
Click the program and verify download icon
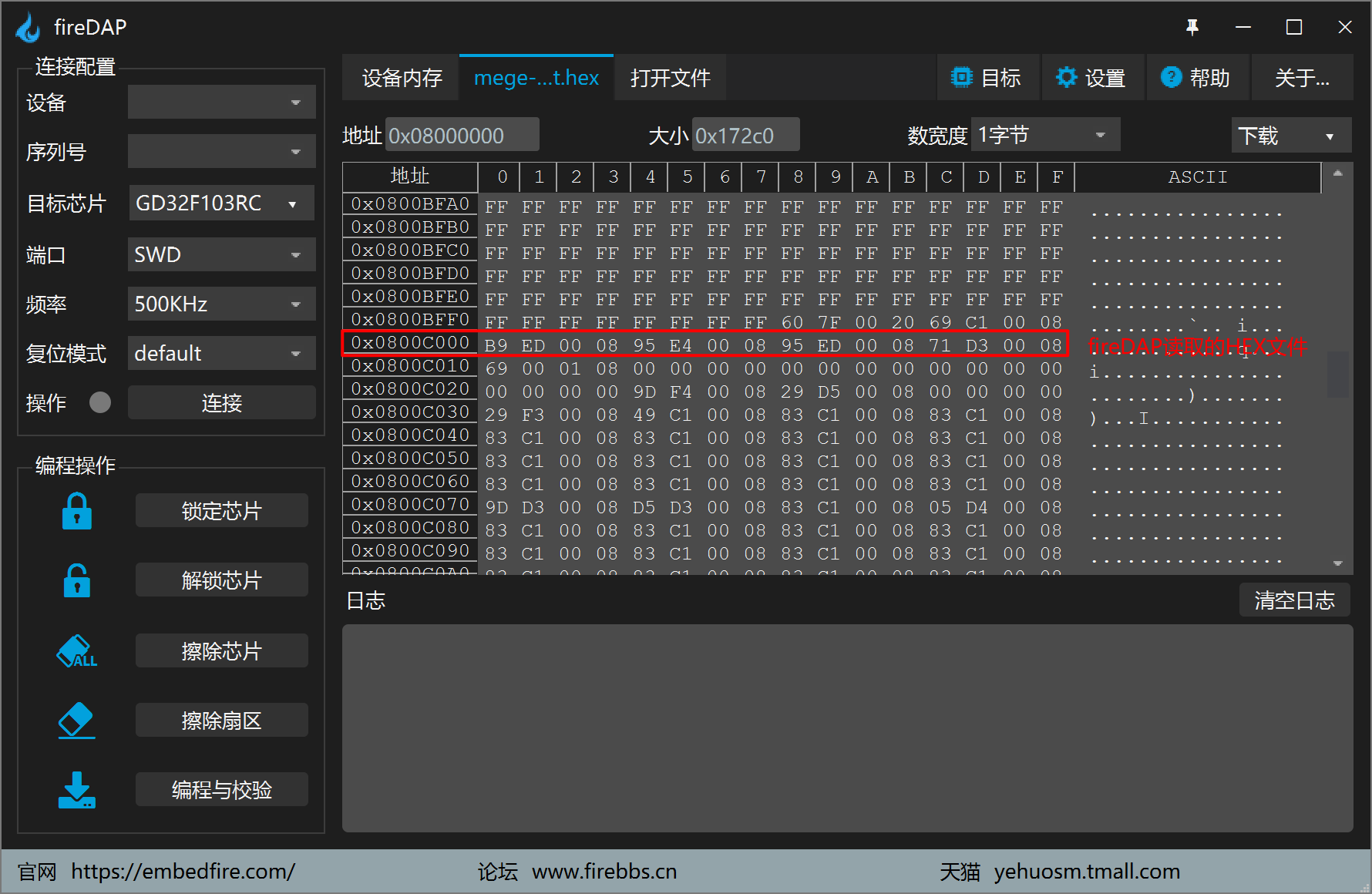(x=77, y=790)
